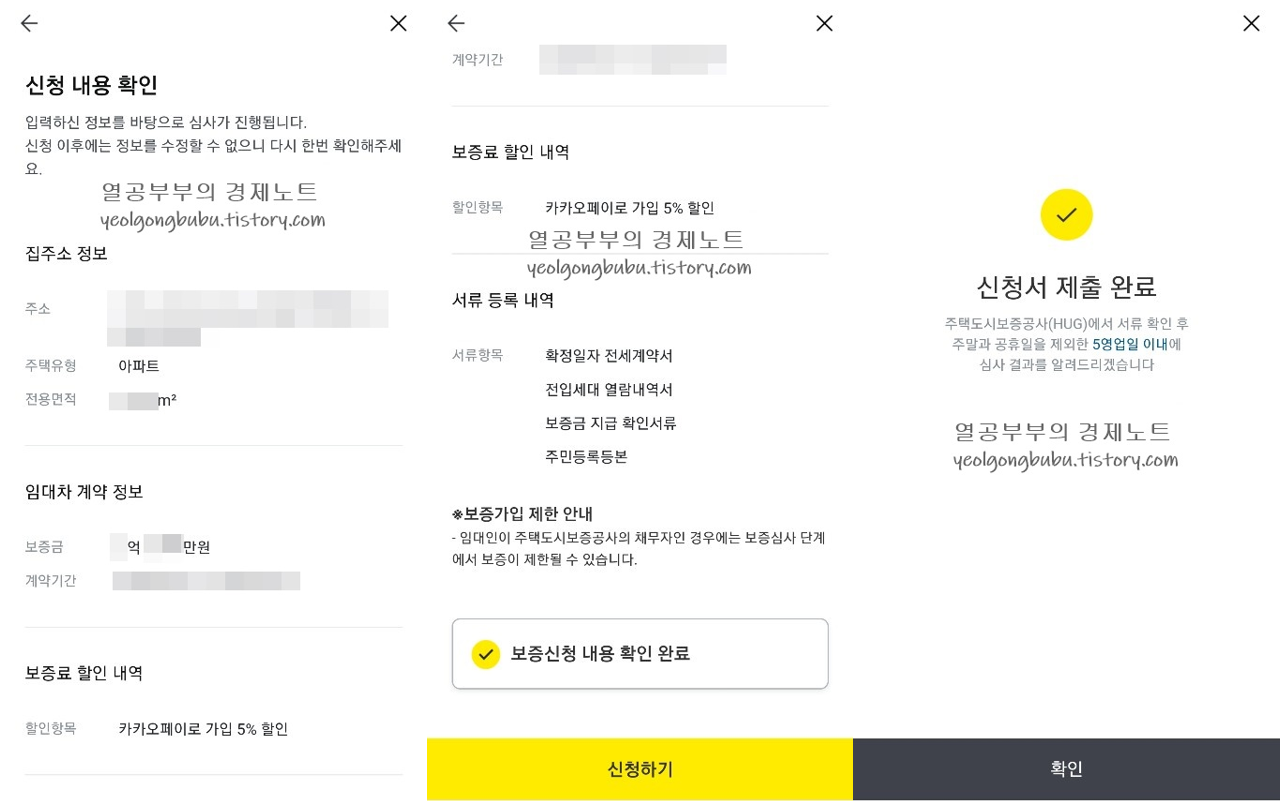This screenshot has width=1280, height=801.
Task: Click the yellow 신청하기 button
Action: point(640,769)
